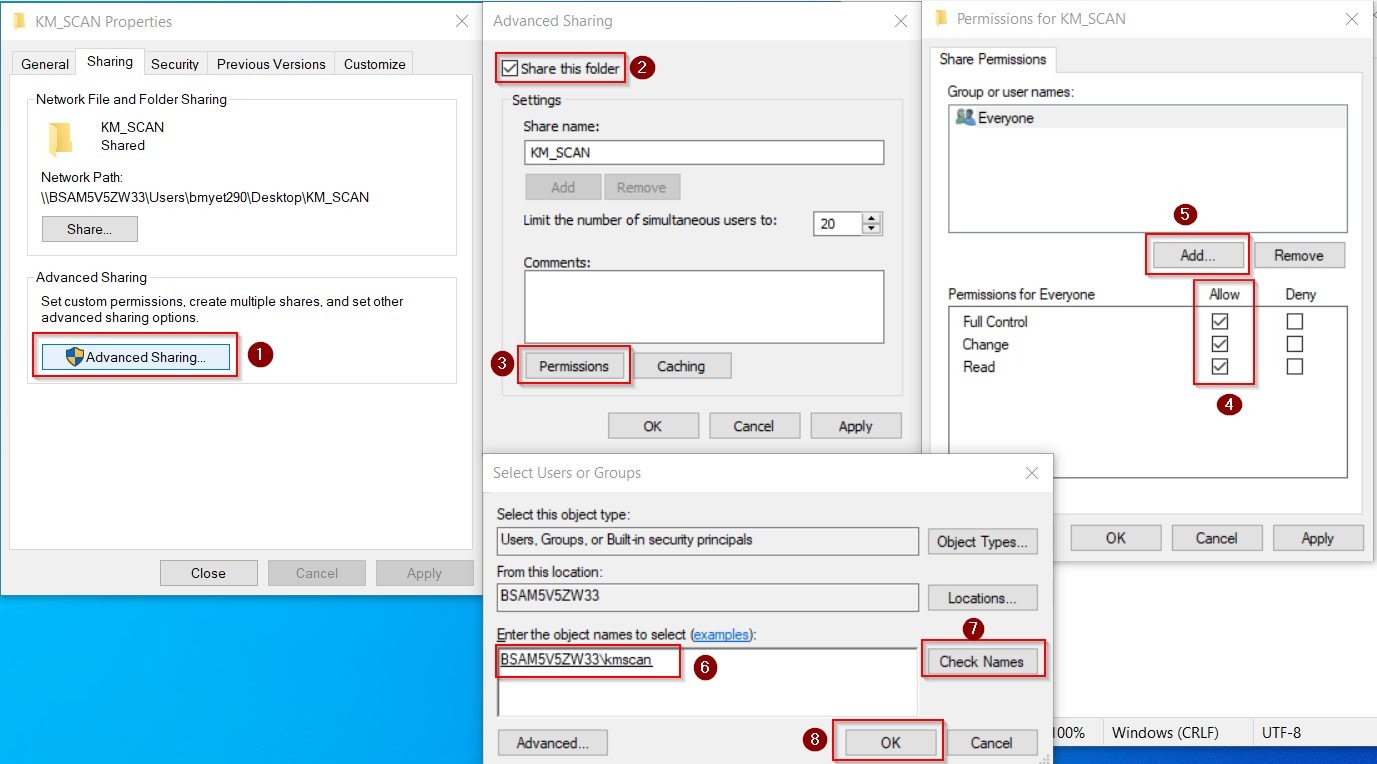Toggle Allow checkbox for Read permission
Image resolution: width=1377 pixels, height=764 pixels.
click(1219, 367)
